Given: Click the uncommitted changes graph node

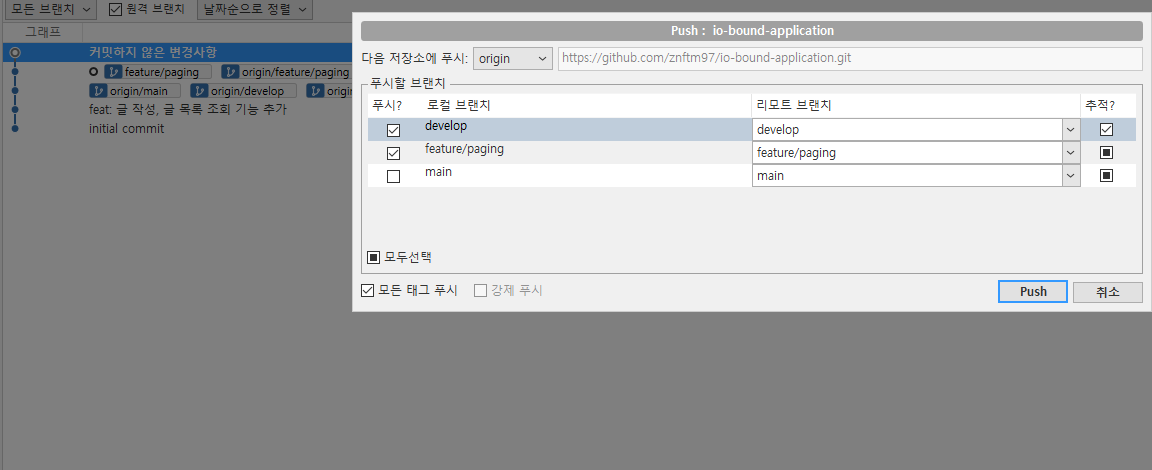Looking at the screenshot, I should (15, 52).
